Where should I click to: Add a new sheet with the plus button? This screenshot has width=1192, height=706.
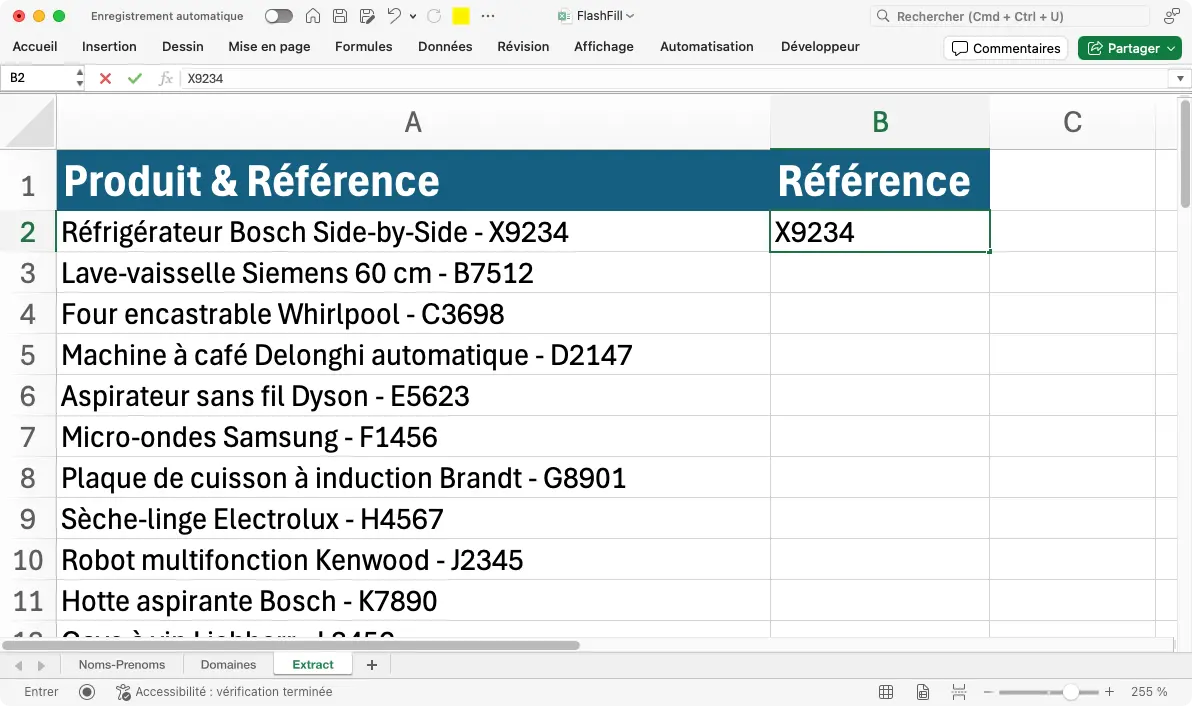[x=372, y=665]
